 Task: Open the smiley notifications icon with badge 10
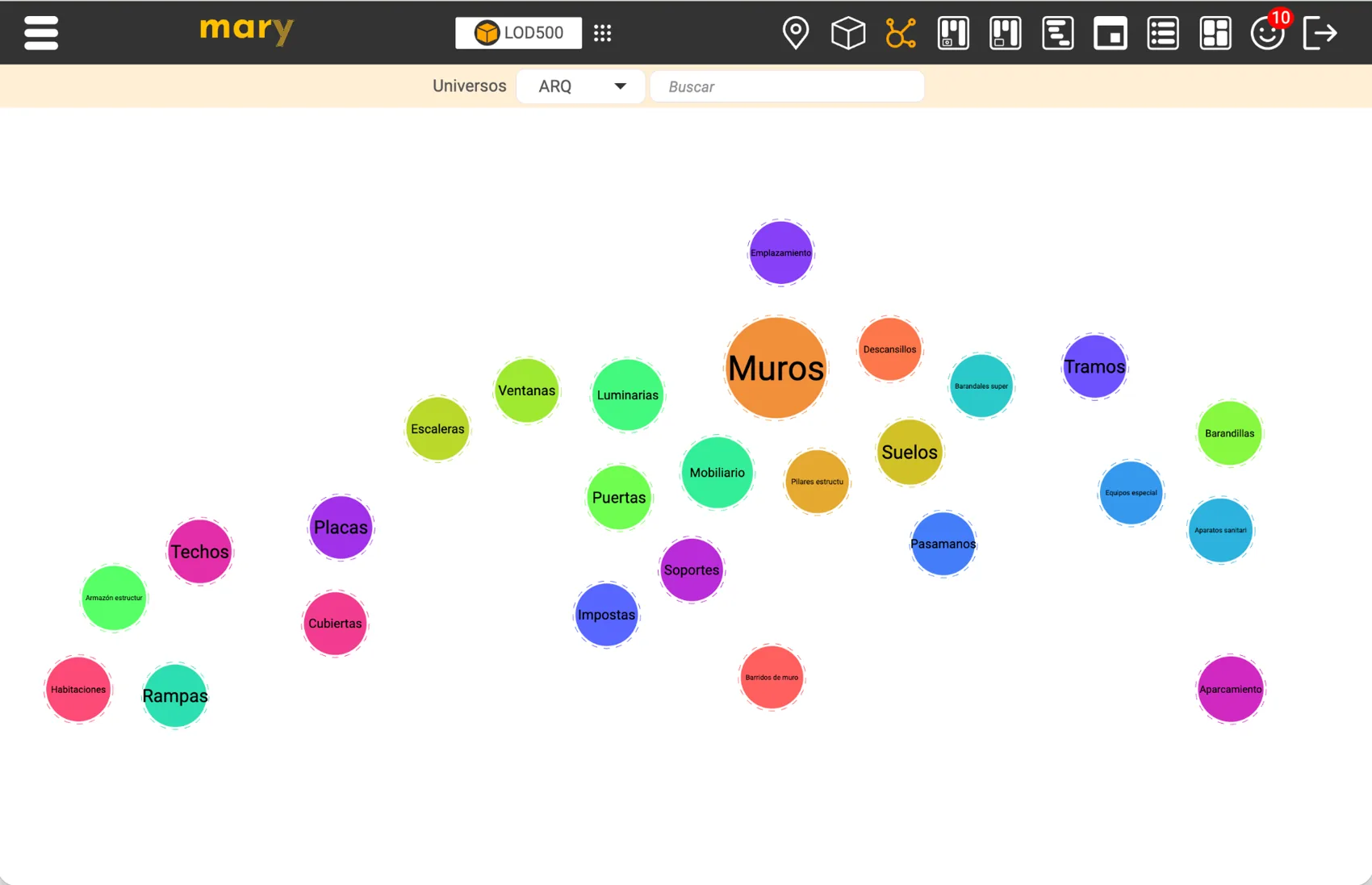click(x=1268, y=33)
